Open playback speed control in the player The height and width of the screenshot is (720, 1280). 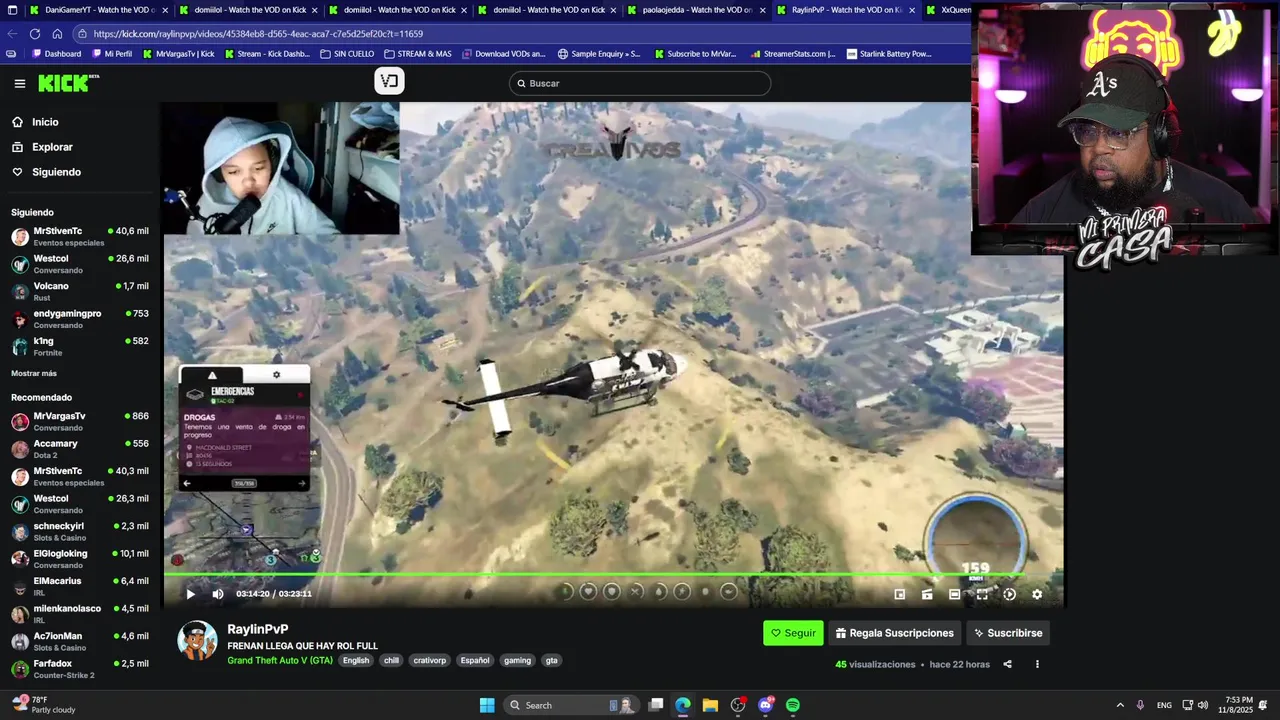click(x=1009, y=594)
